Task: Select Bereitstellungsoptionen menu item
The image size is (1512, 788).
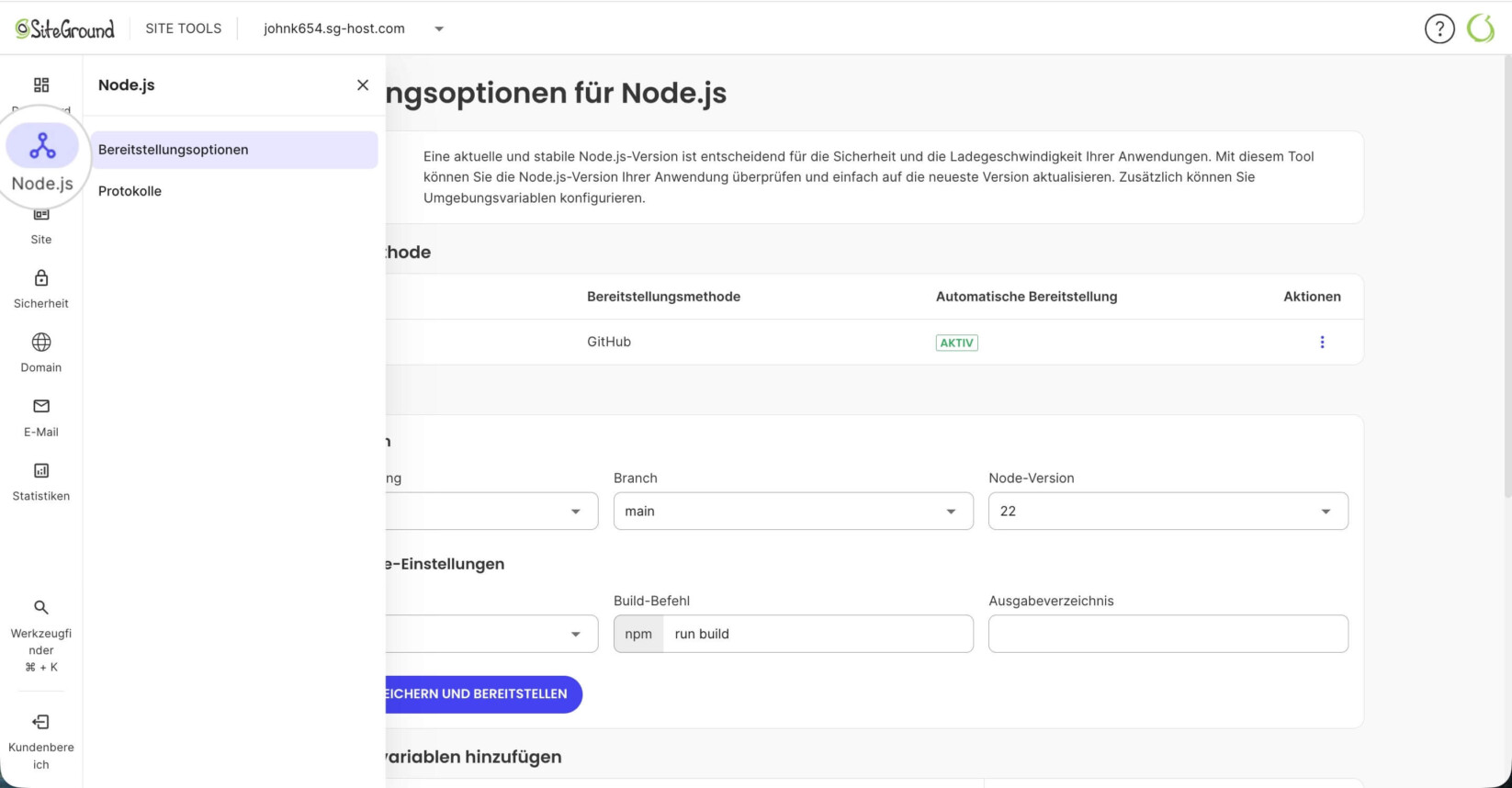Action: (x=234, y=150)
